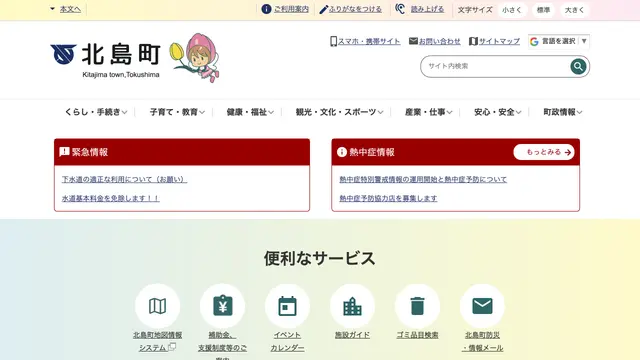Set text size to 大きく
The image size is (640, 360).
pyautogui.click(x=574, y=10)
